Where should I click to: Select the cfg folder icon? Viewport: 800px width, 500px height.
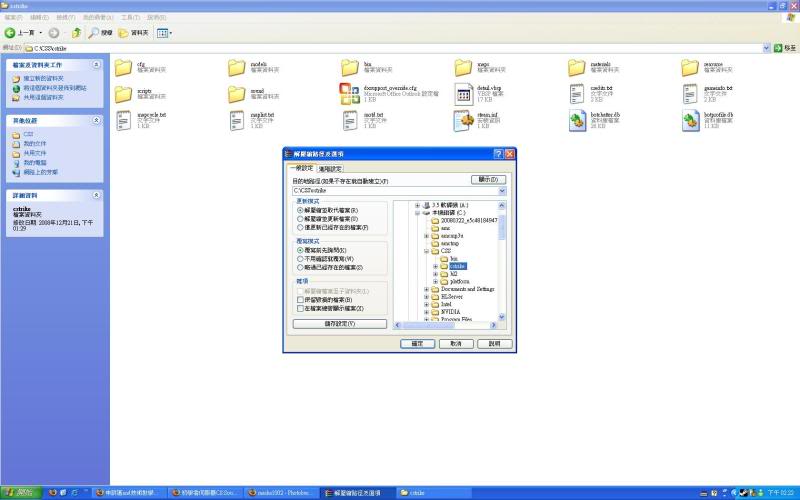click(x=124, y=67)
